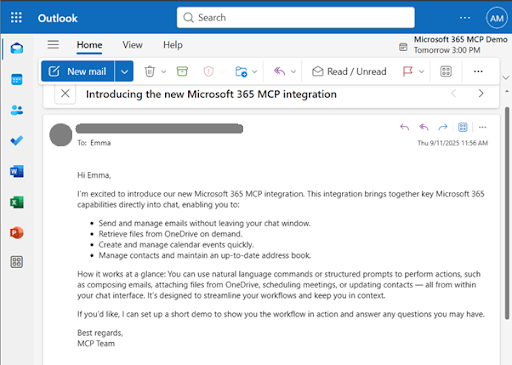Select the Home tab

coord(89,45)
